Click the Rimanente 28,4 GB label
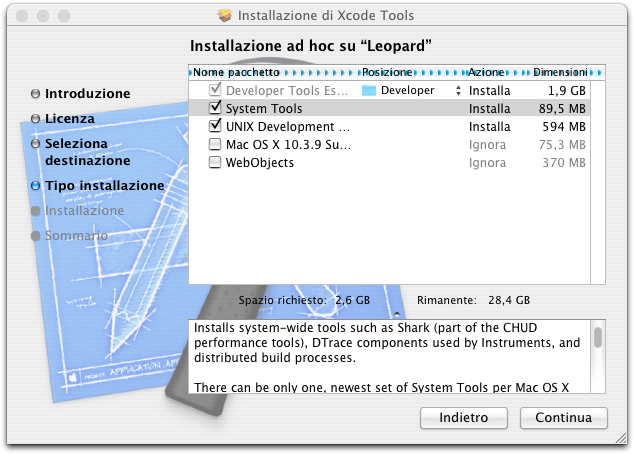The image size is (634, 454). pyautogui.click(x=473, y=300)
